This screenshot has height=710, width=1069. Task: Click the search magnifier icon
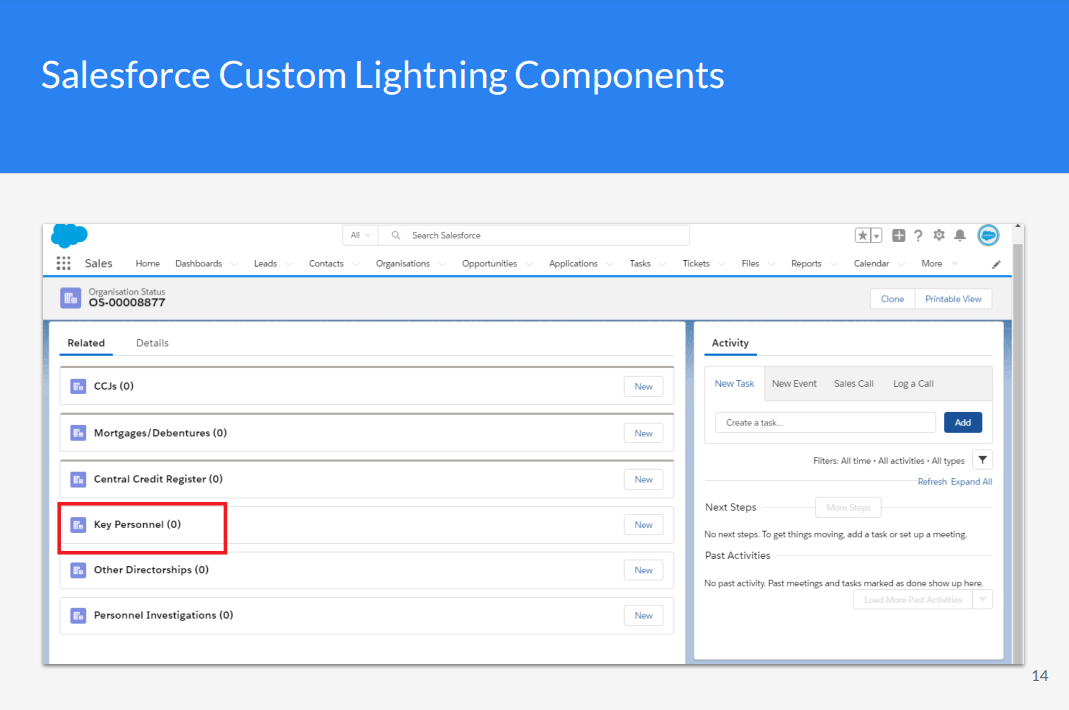(395, 235)
